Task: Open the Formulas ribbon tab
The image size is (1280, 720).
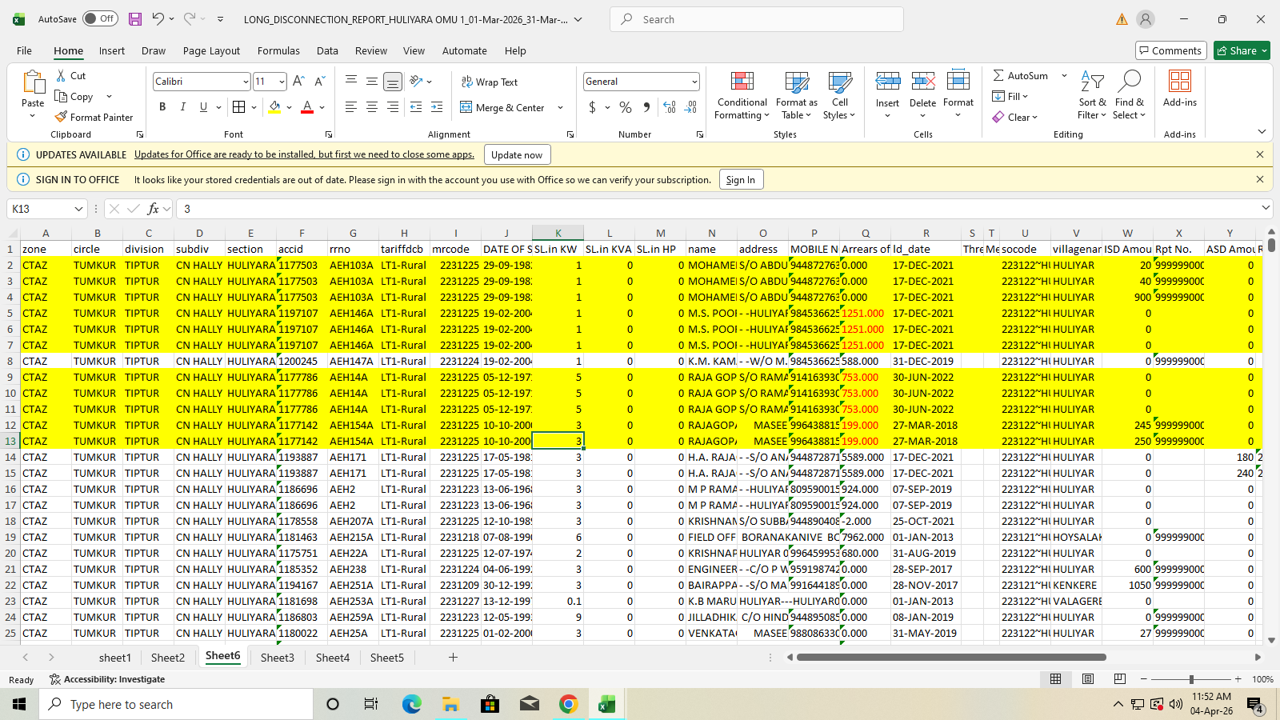Action: click(x=278, y=50)
